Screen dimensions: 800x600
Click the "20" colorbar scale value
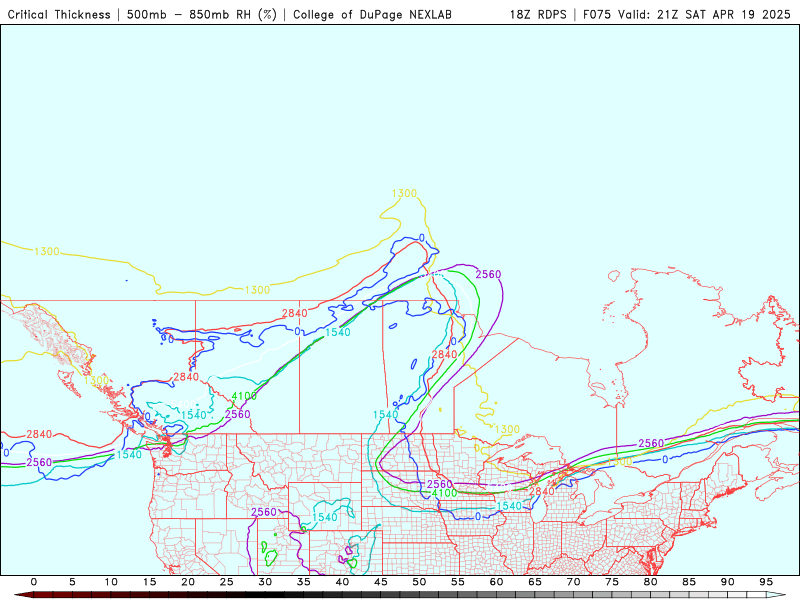tap(188, 582)
